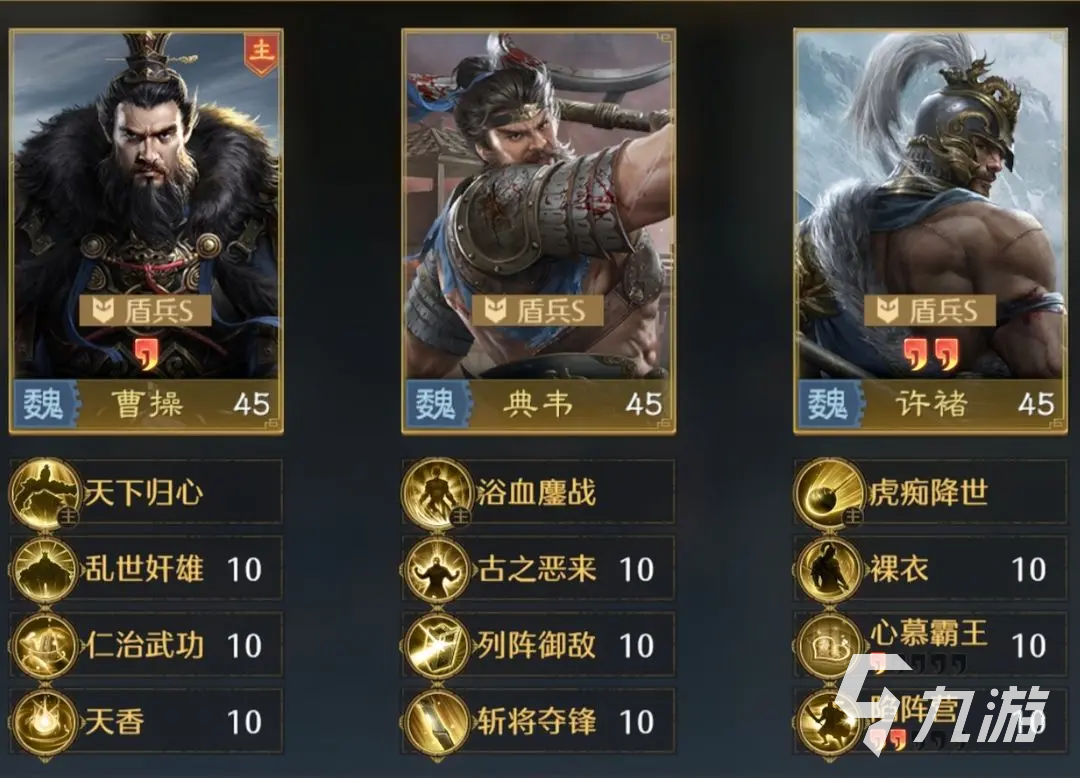Viewport: 1080px width, 778px height.
Task: Tap the 天香 skill icon
Action: (45, 722)
